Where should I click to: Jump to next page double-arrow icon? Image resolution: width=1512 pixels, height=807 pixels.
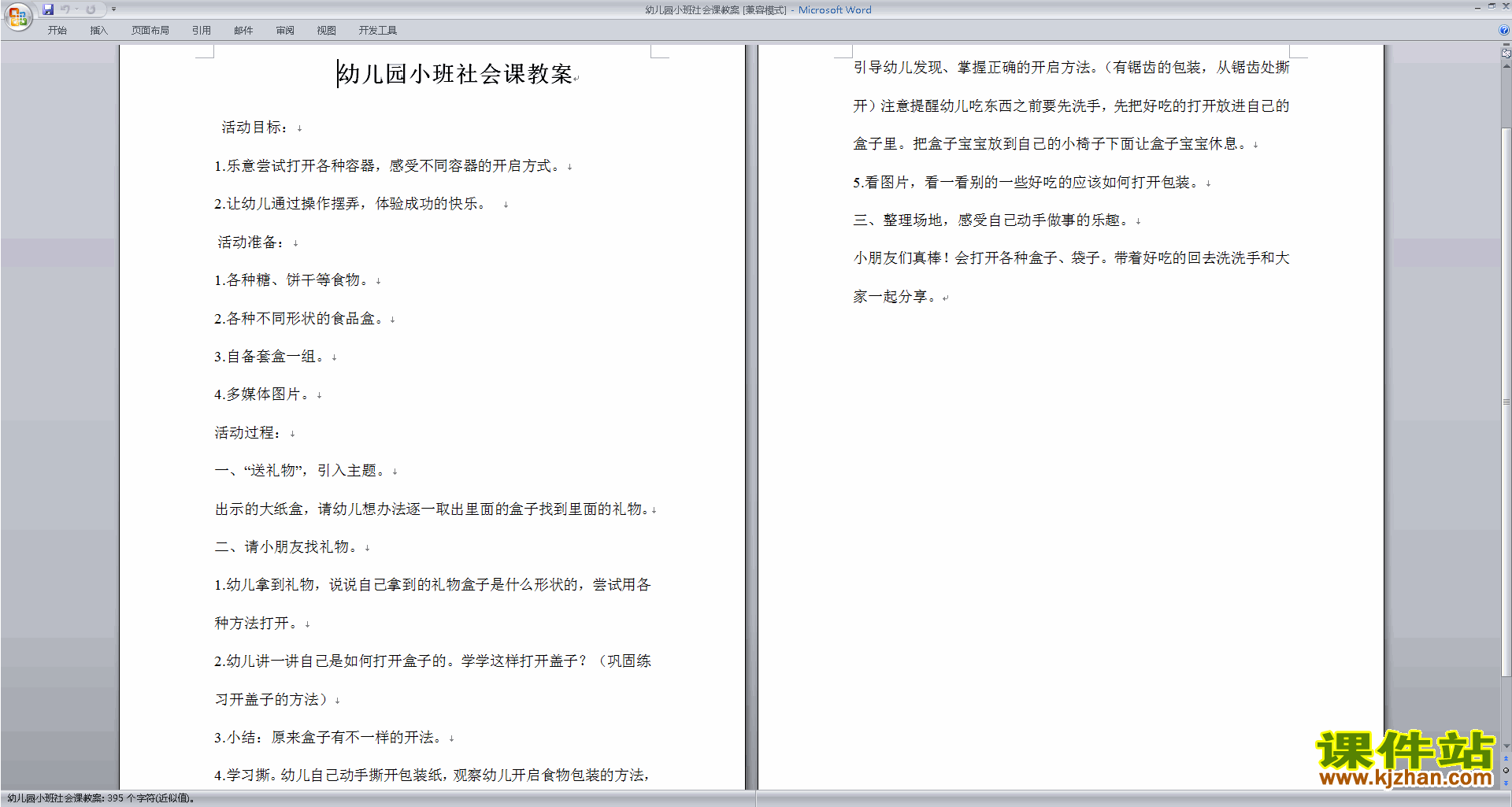(1506, 783)
